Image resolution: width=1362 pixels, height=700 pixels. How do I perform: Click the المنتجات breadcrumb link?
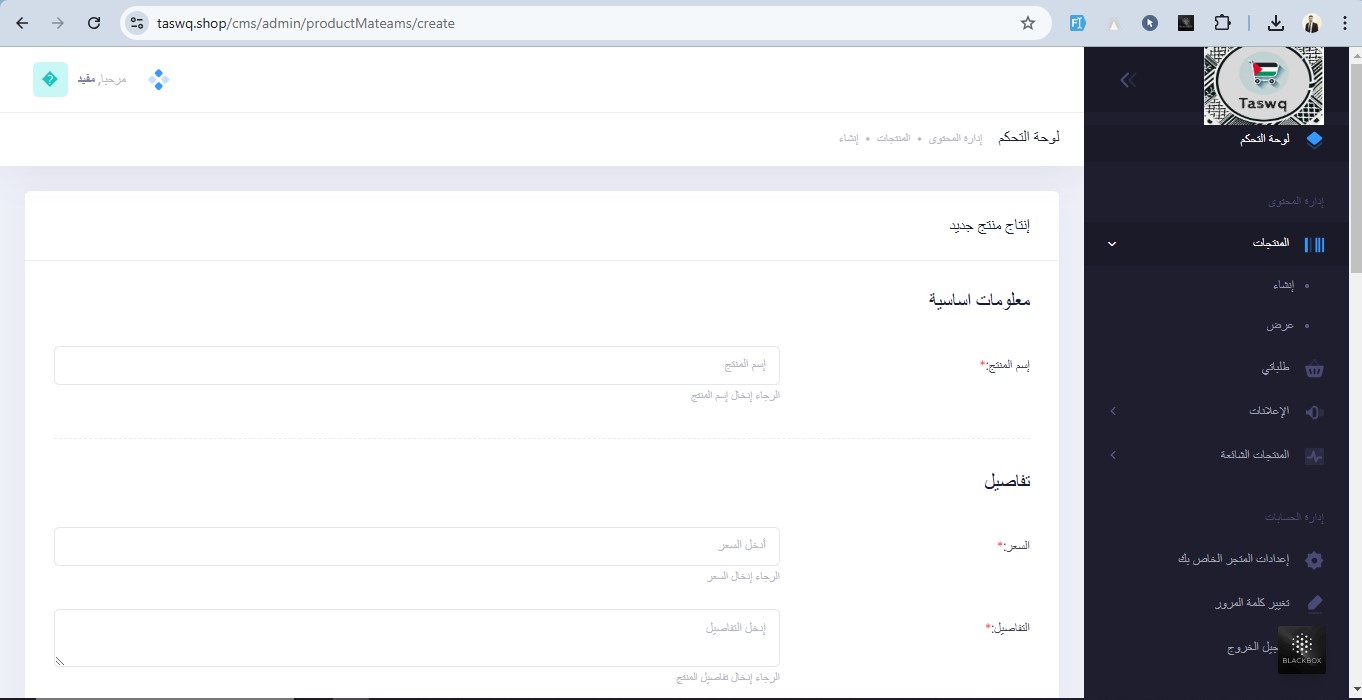click(x=893, y=138)
